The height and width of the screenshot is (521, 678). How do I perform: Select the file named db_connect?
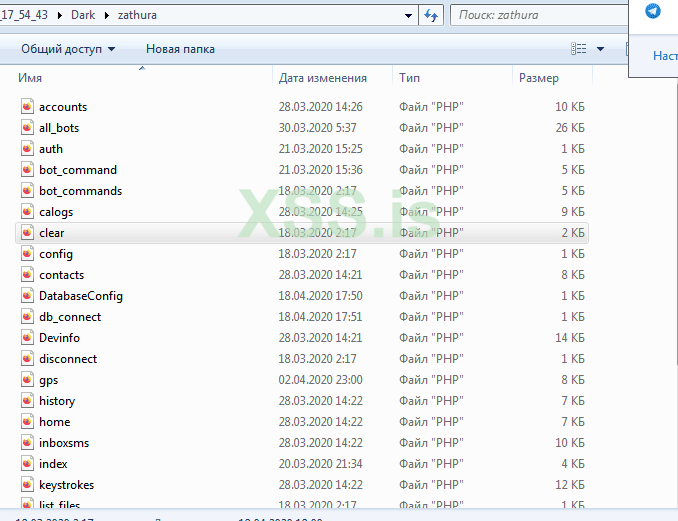pyautogui.click(x=70, y=317)
